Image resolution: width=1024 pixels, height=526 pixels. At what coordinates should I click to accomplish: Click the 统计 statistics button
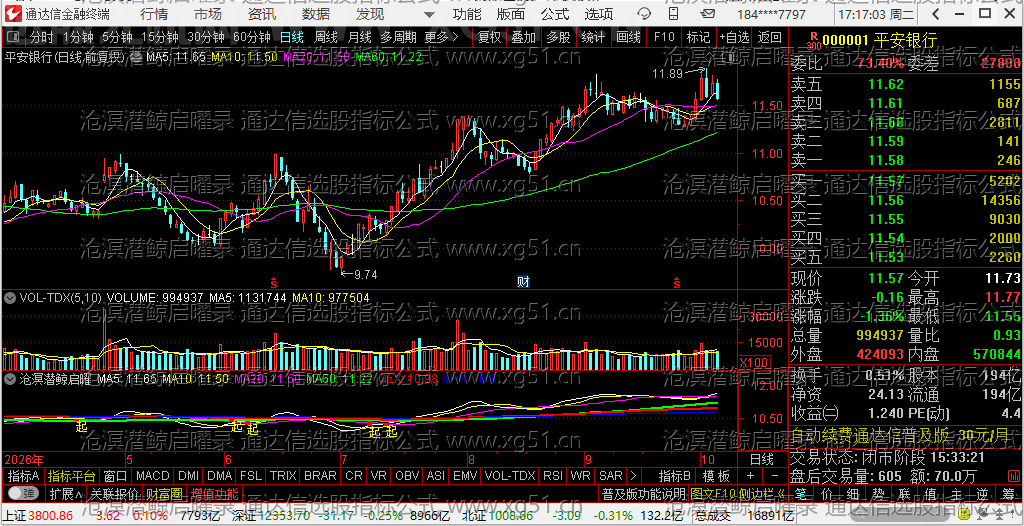point(593,38)
